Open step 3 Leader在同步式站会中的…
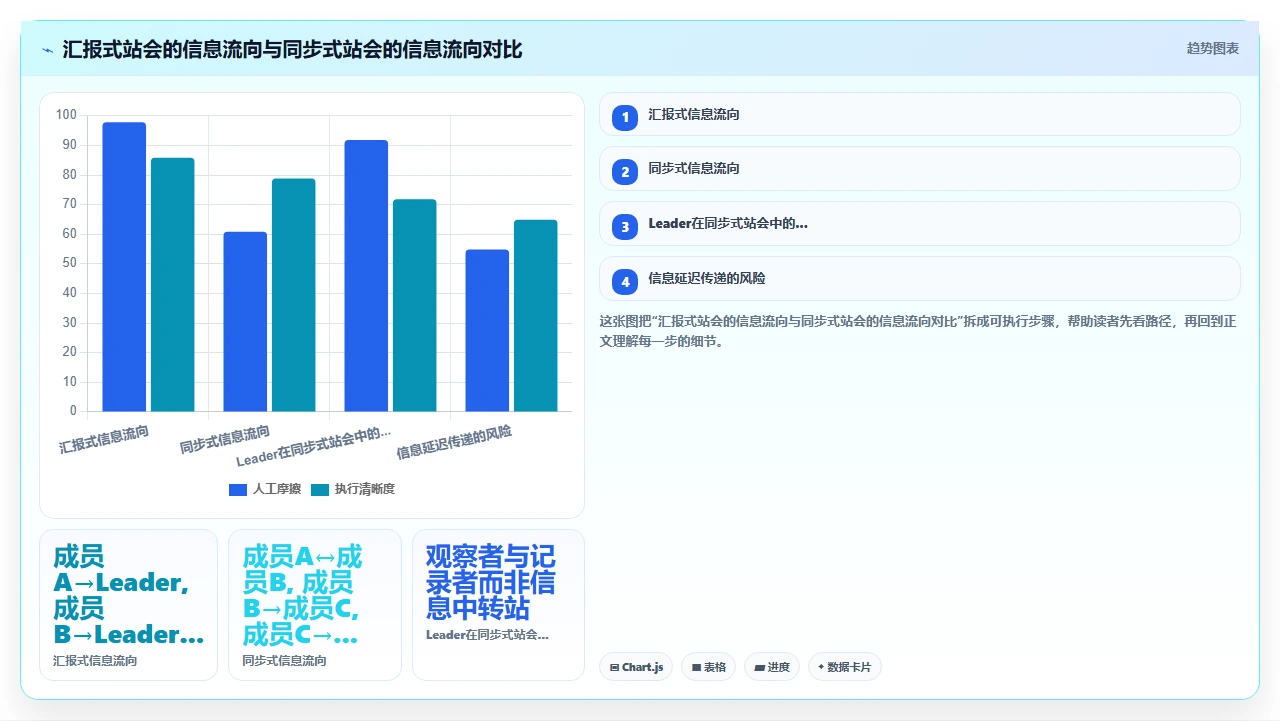Viewport: 1280px width, 721px height. [919, 223]
